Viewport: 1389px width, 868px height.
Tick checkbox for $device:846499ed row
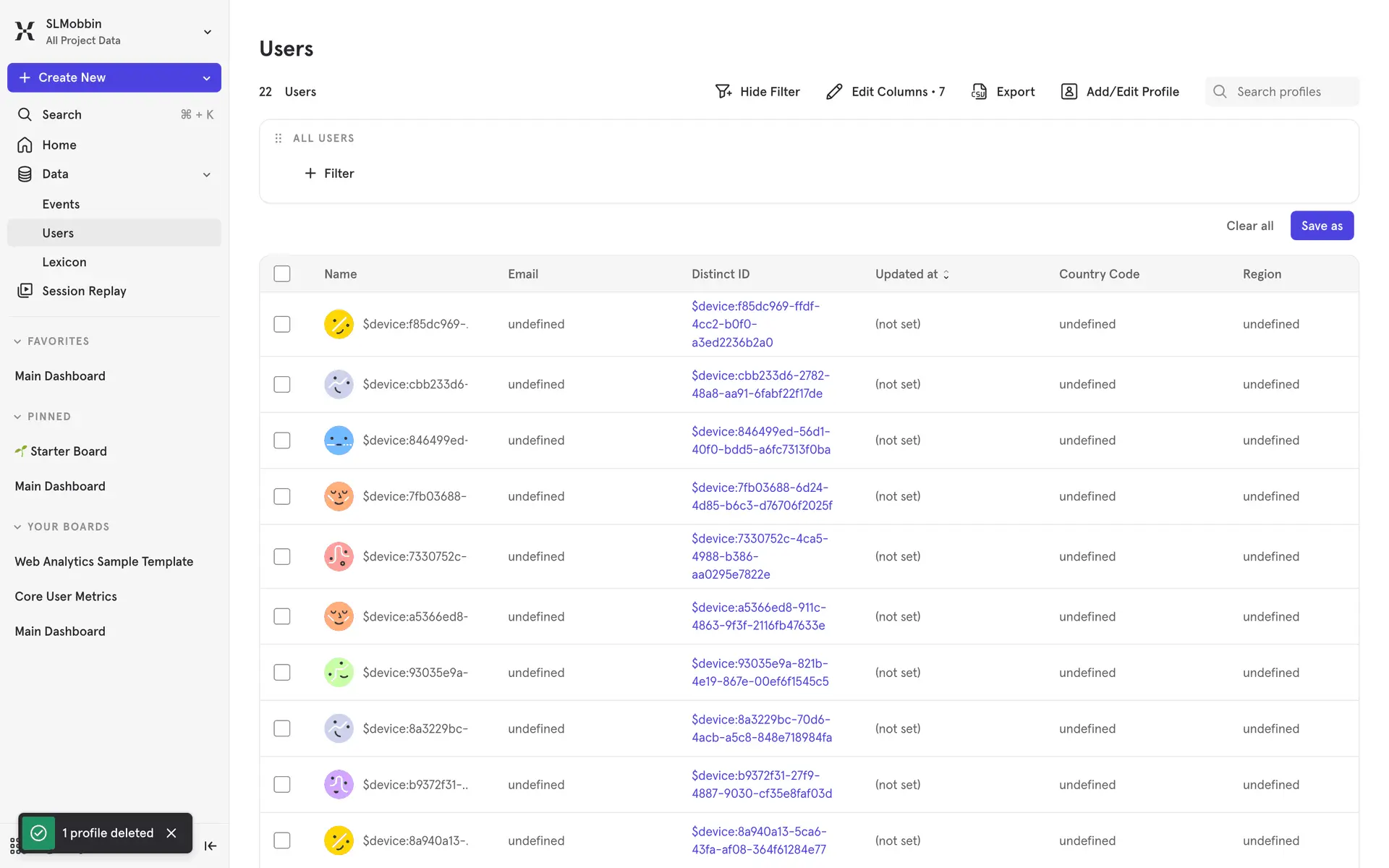282,441
